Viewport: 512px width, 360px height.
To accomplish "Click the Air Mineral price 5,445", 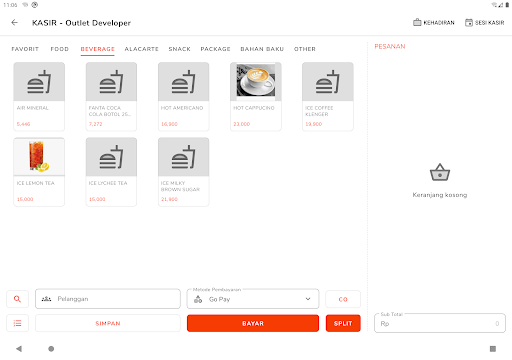I will tap(23, 124).
